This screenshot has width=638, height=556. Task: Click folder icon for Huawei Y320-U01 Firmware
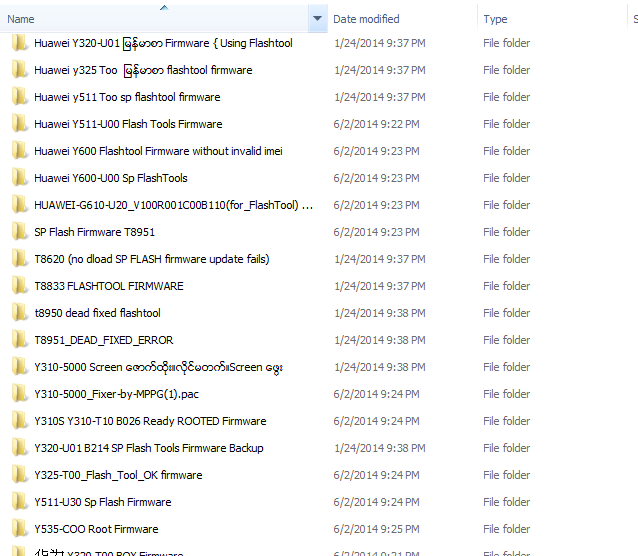(19, 43)
